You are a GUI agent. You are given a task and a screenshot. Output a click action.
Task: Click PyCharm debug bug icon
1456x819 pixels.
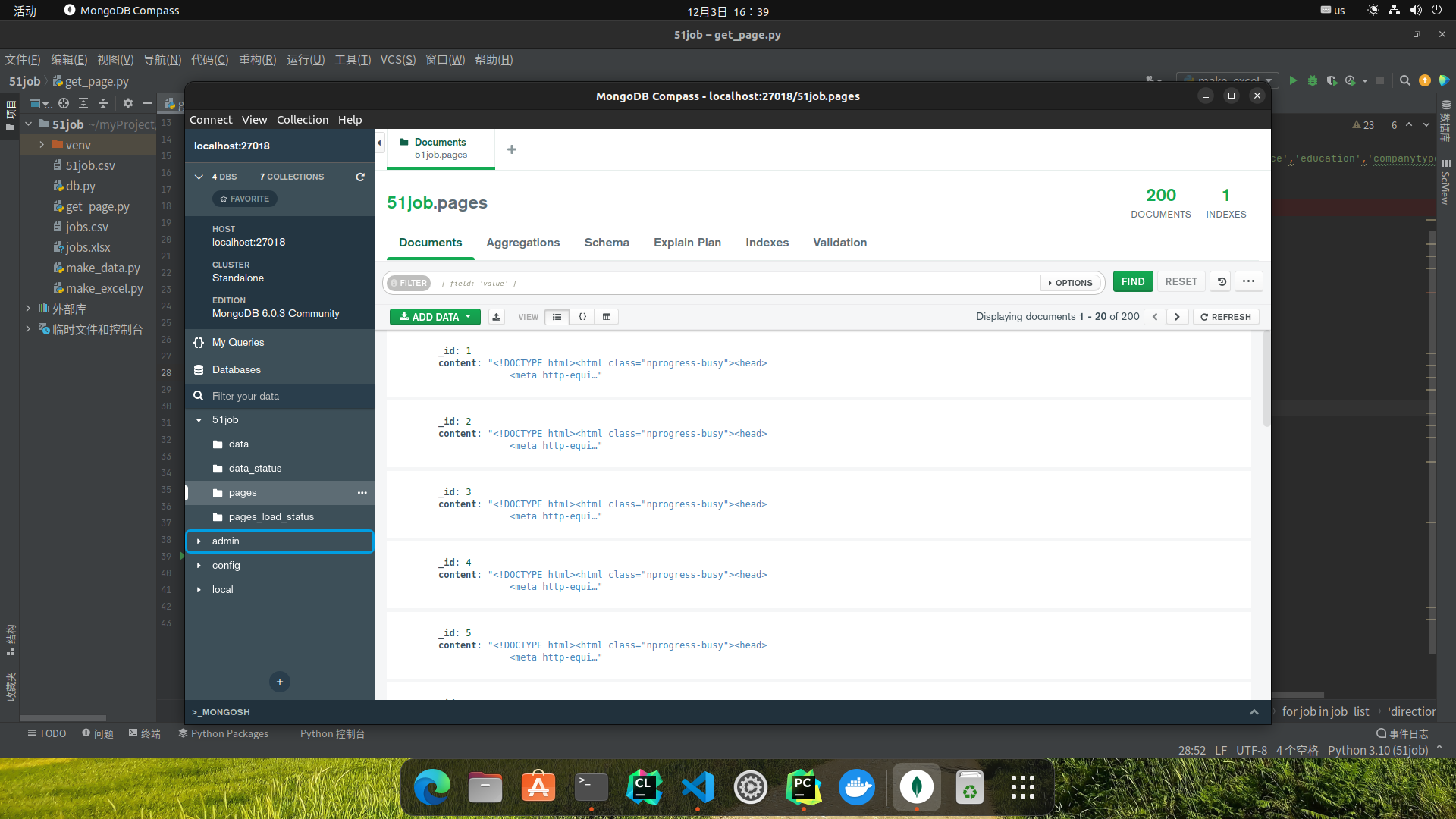1313,80
